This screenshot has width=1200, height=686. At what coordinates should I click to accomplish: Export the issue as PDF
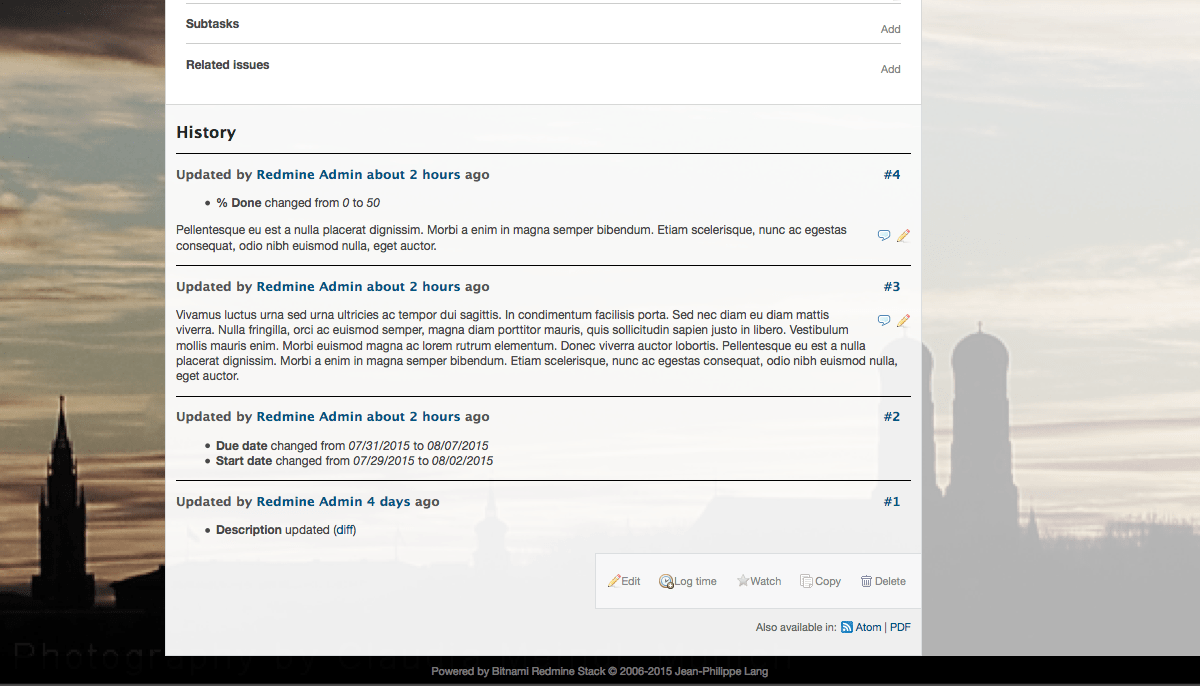click(x=900, y=628)
